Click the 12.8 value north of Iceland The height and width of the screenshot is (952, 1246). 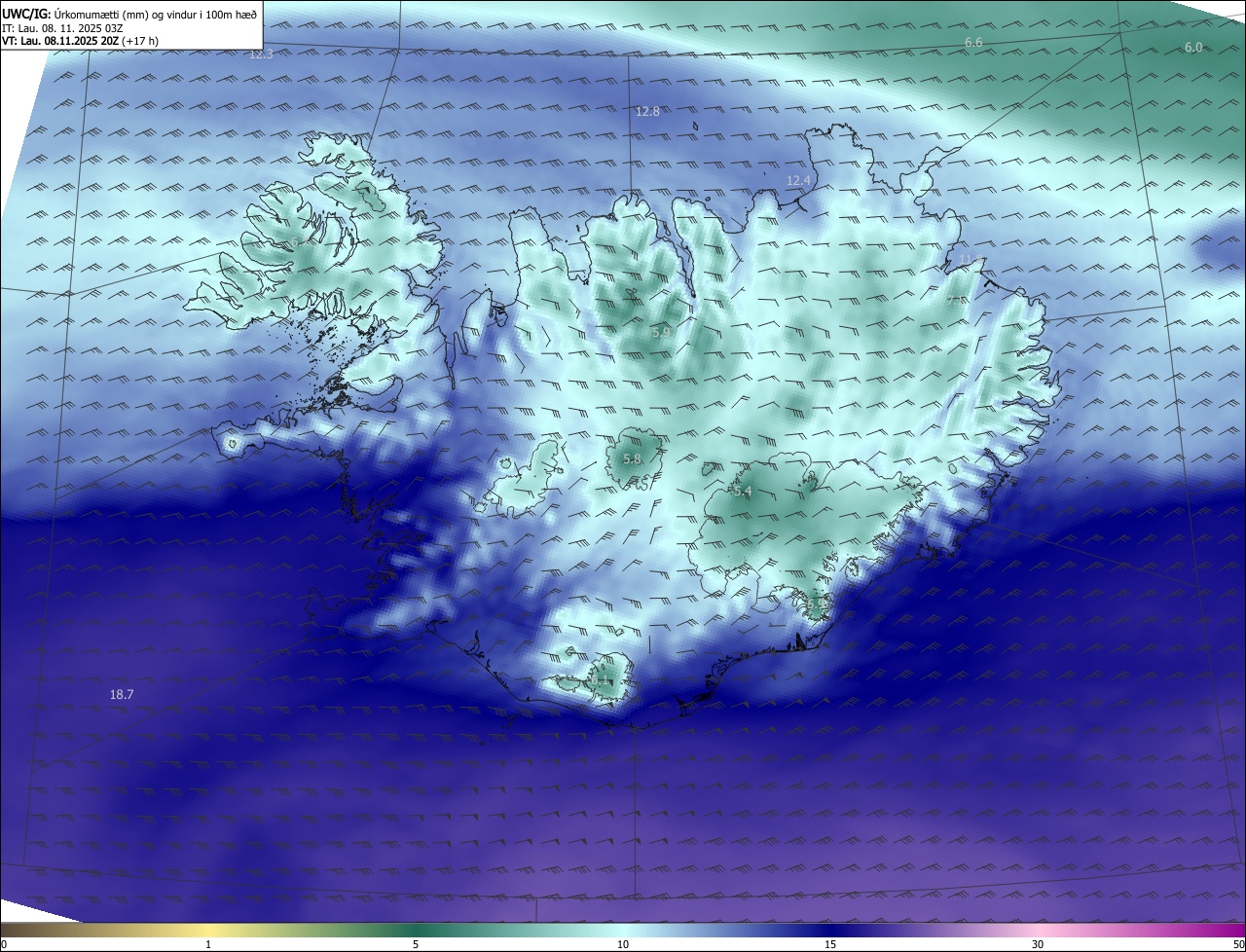(647, 111)
